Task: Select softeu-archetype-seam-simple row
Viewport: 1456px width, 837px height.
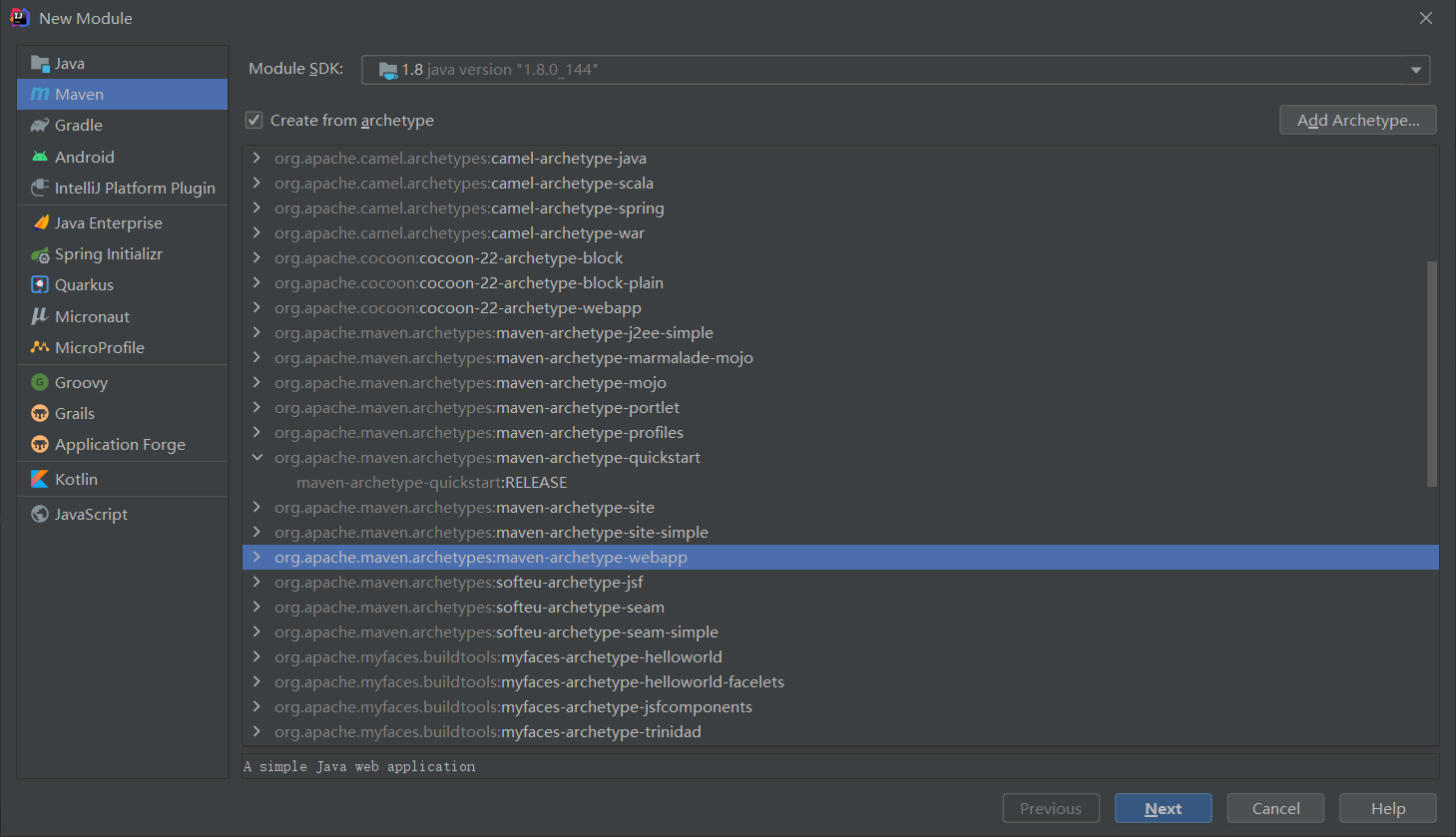Action: tap(840, 631)
